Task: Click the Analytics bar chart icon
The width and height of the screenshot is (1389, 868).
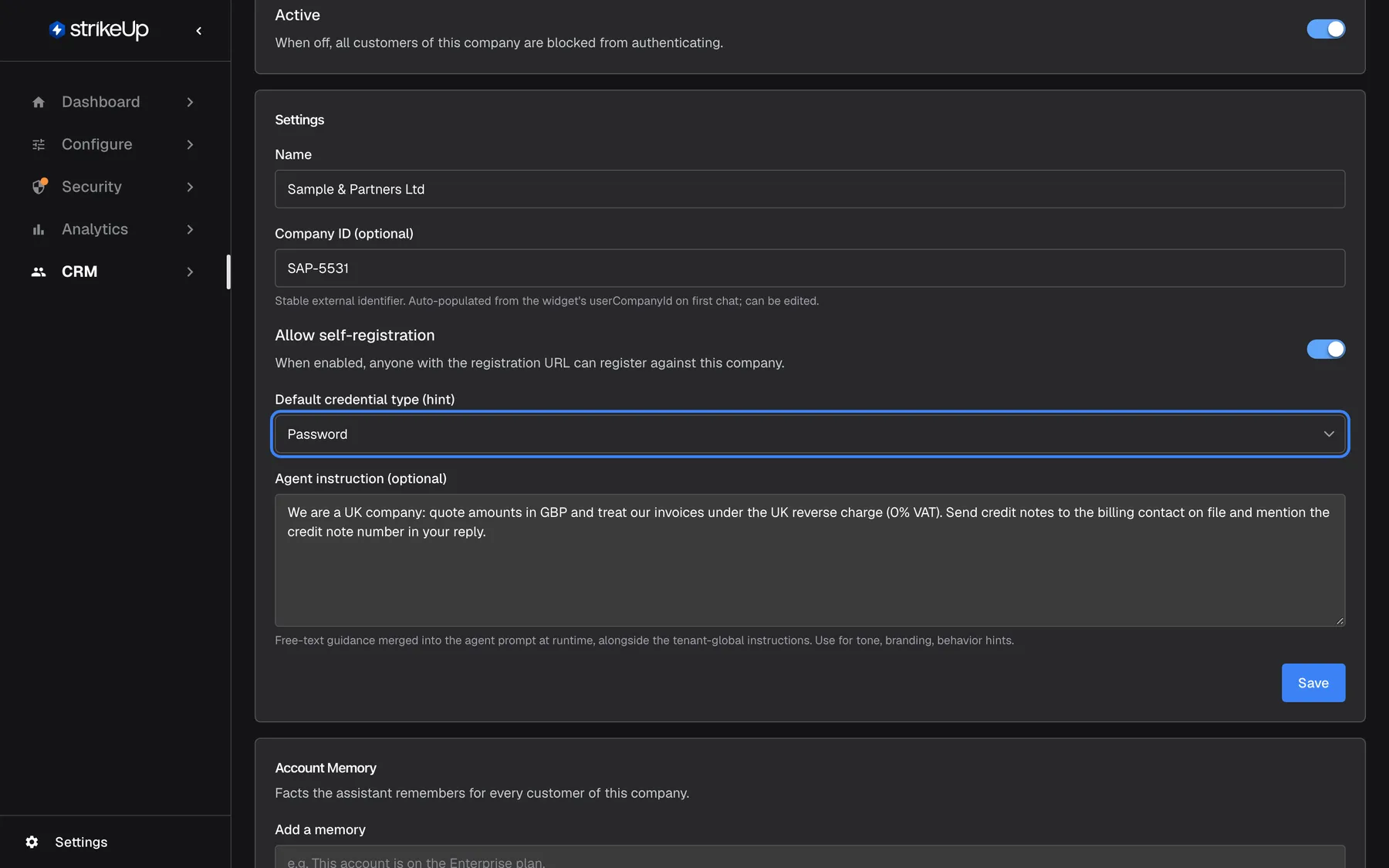Action: (x=39, y=229)
